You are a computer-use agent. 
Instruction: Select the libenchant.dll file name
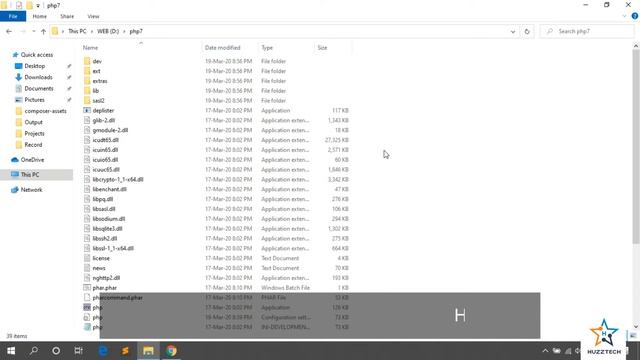(109, 189)
